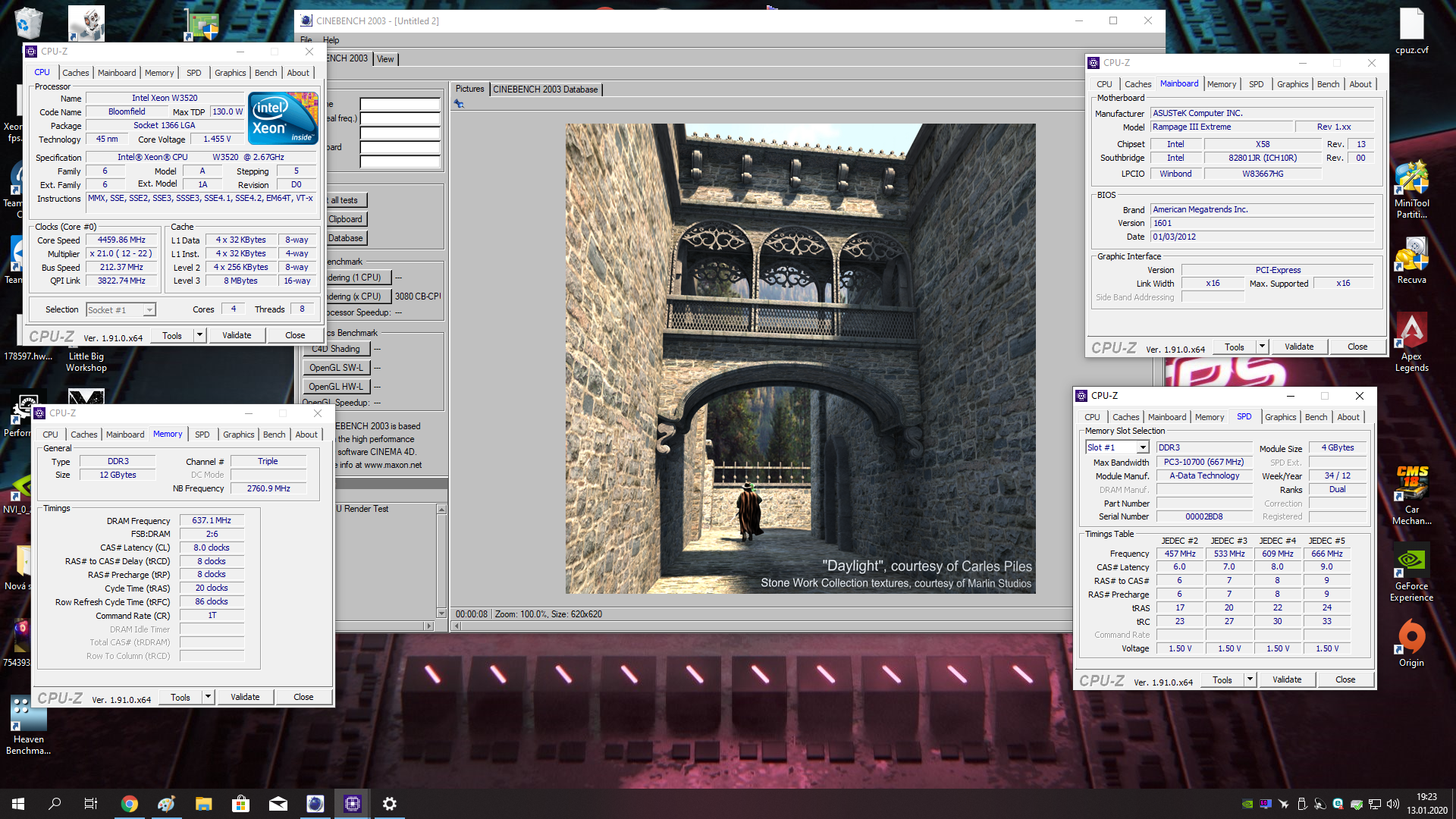
Task: Click Database button in CINEBENCH
Action: 346,238
